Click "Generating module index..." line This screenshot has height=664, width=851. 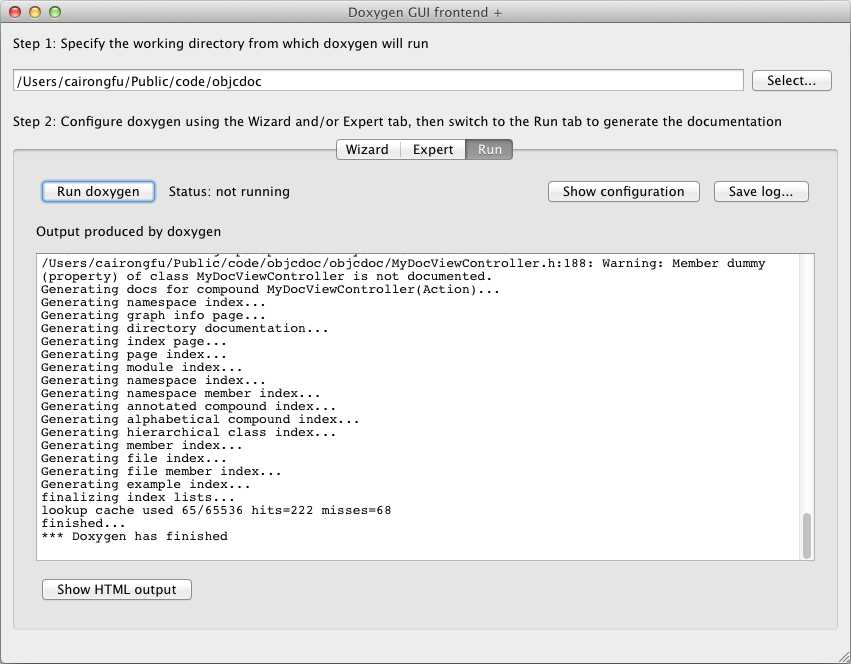tap(142, 367)
